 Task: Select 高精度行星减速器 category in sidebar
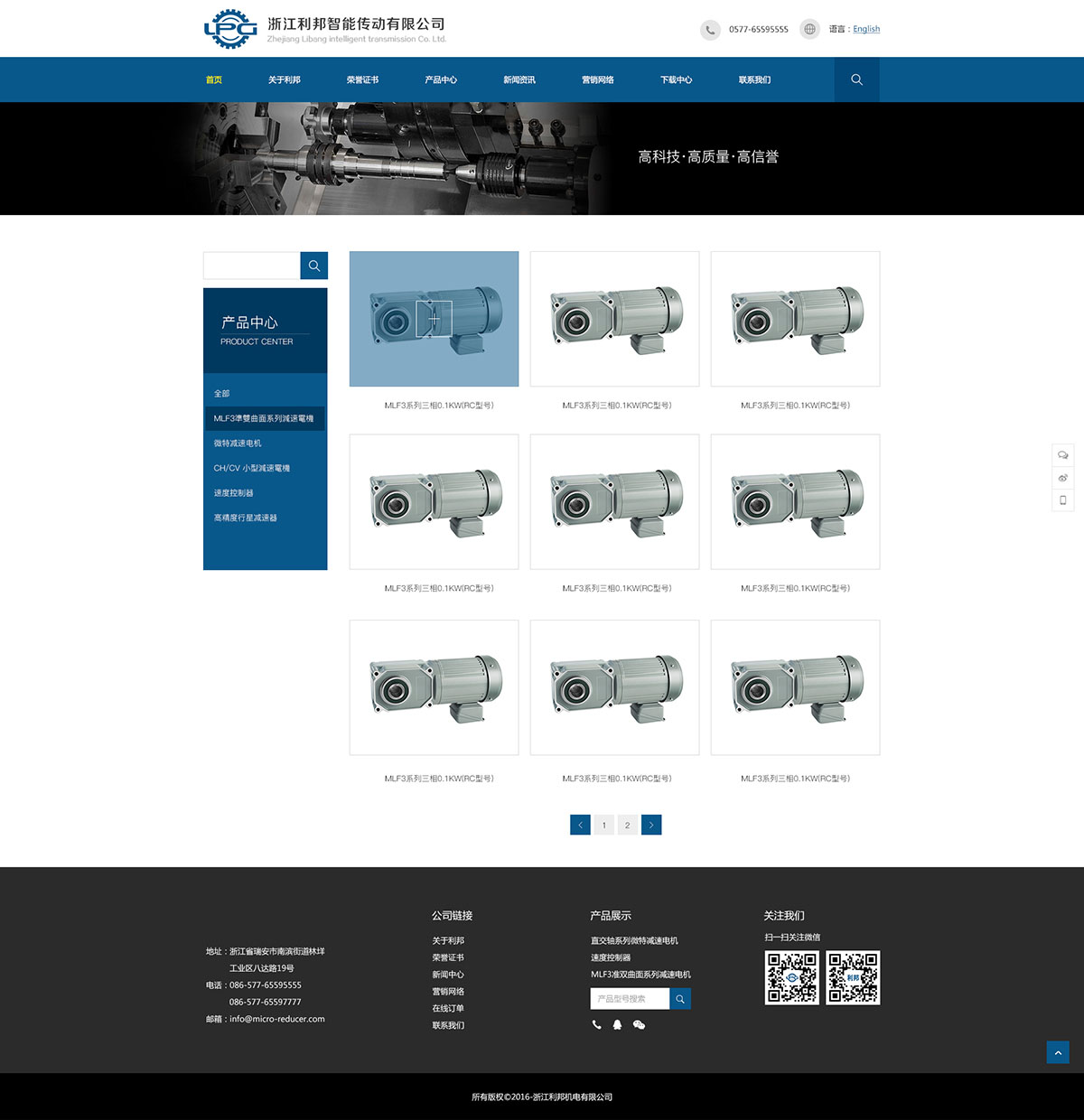pyautogui.click(x=246, y=518)
